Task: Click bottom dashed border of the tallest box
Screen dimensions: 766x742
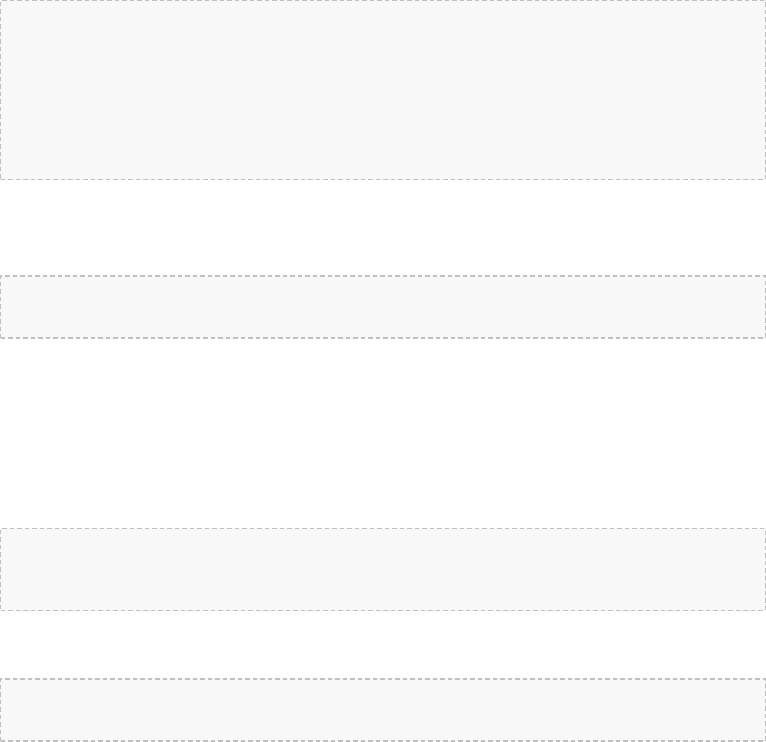Action: (383, 179)
